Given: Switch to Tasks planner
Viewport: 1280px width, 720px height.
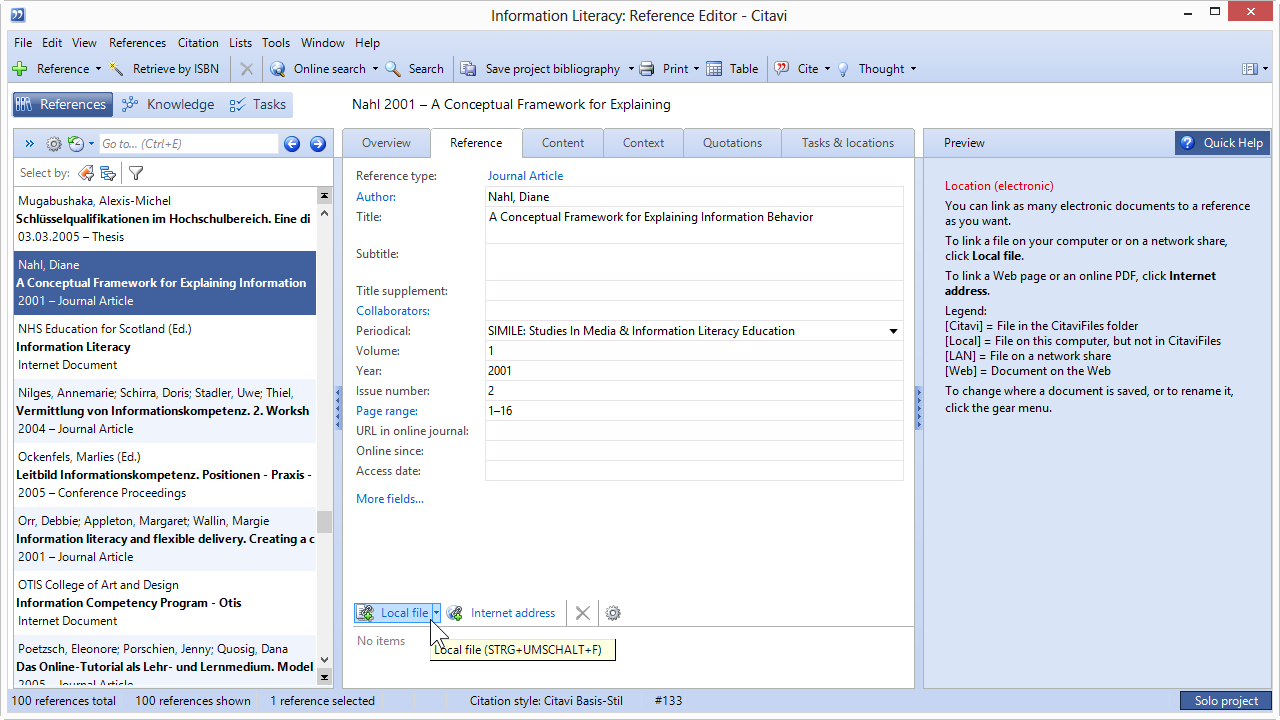Looking at the screenshot, I should click(x=258, y=104).
